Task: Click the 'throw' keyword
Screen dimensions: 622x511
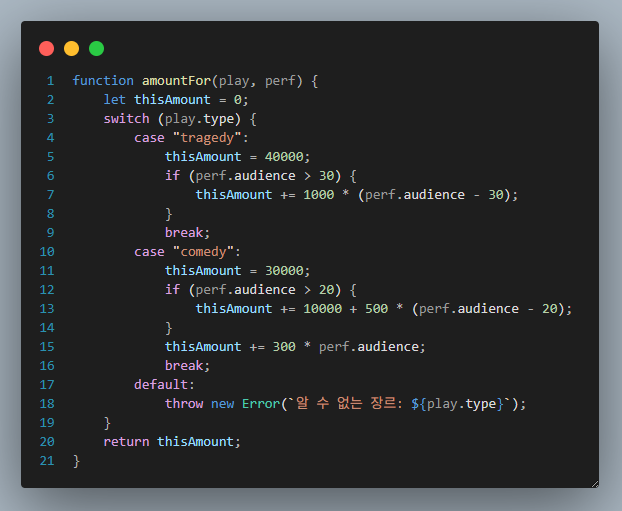Action: 184,404
